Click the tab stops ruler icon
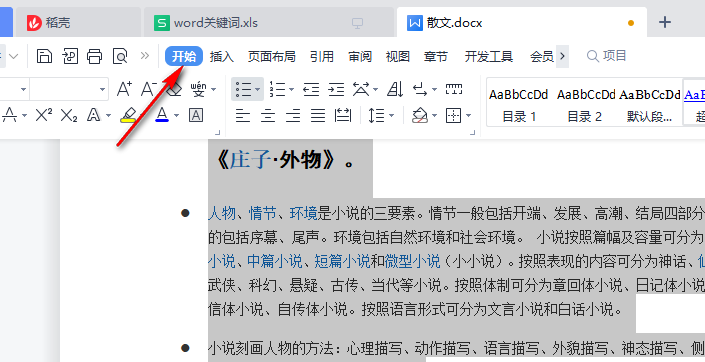 (454, 89)
